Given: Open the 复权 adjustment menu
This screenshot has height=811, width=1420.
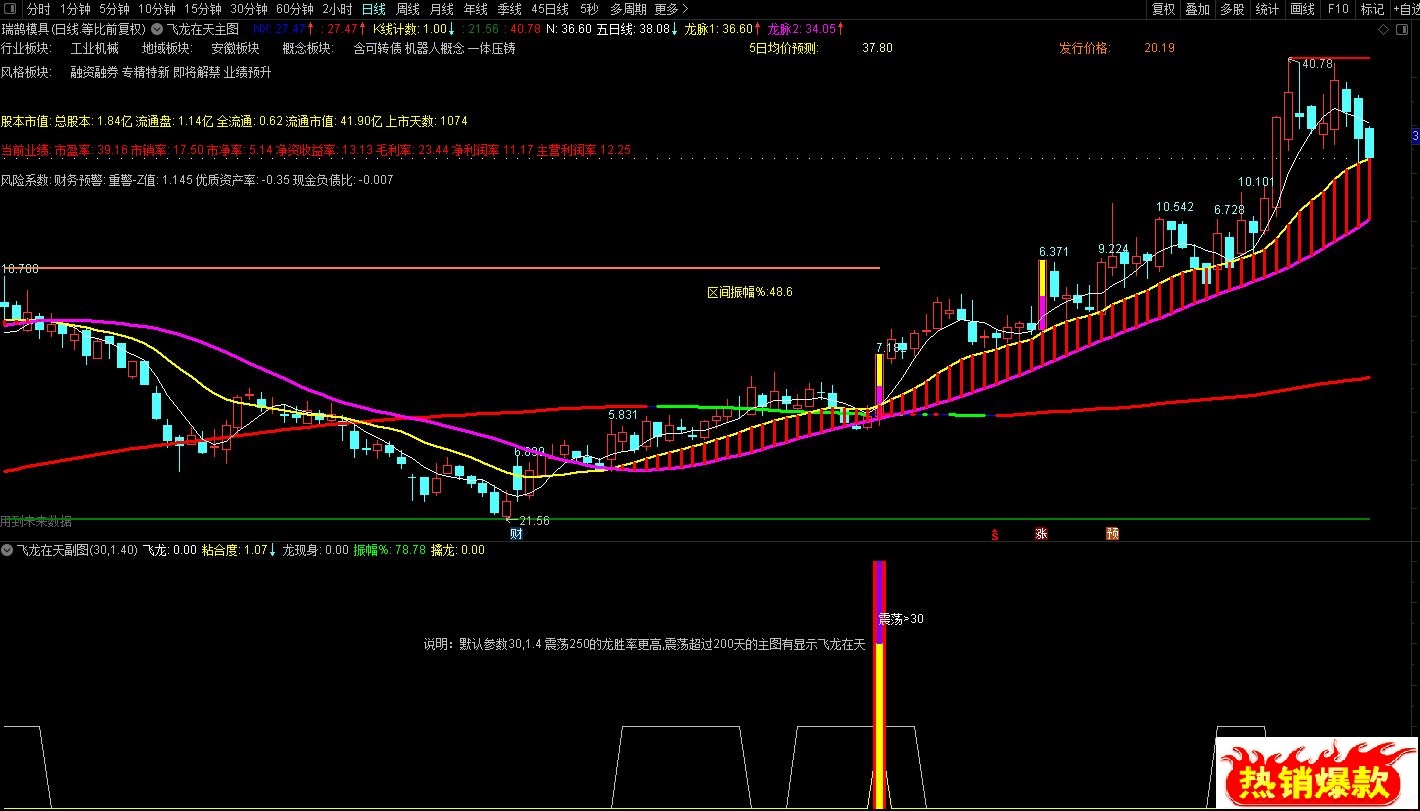Looking at the screenshot, I should (x=1163, y=9).
